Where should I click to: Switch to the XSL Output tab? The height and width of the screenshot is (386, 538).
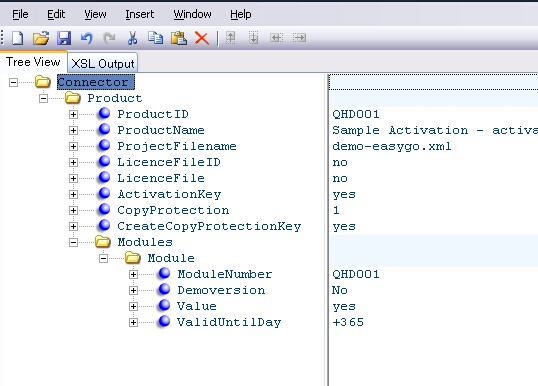click(103, 63)
